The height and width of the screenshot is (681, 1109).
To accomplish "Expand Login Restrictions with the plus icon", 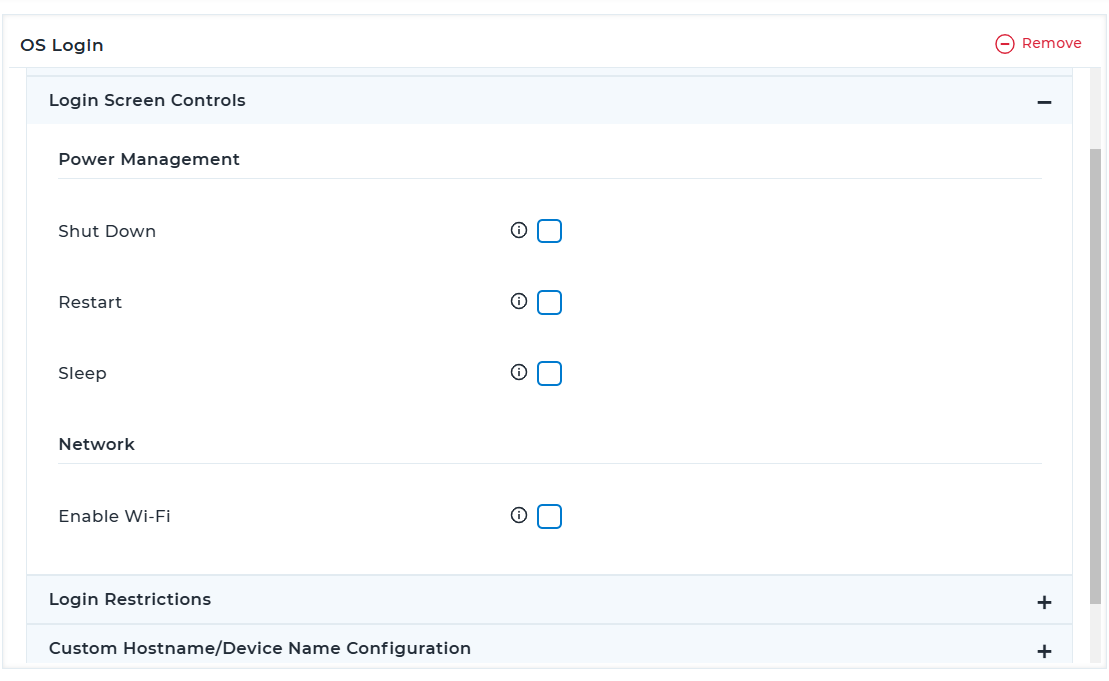I will pos(1044,602).
